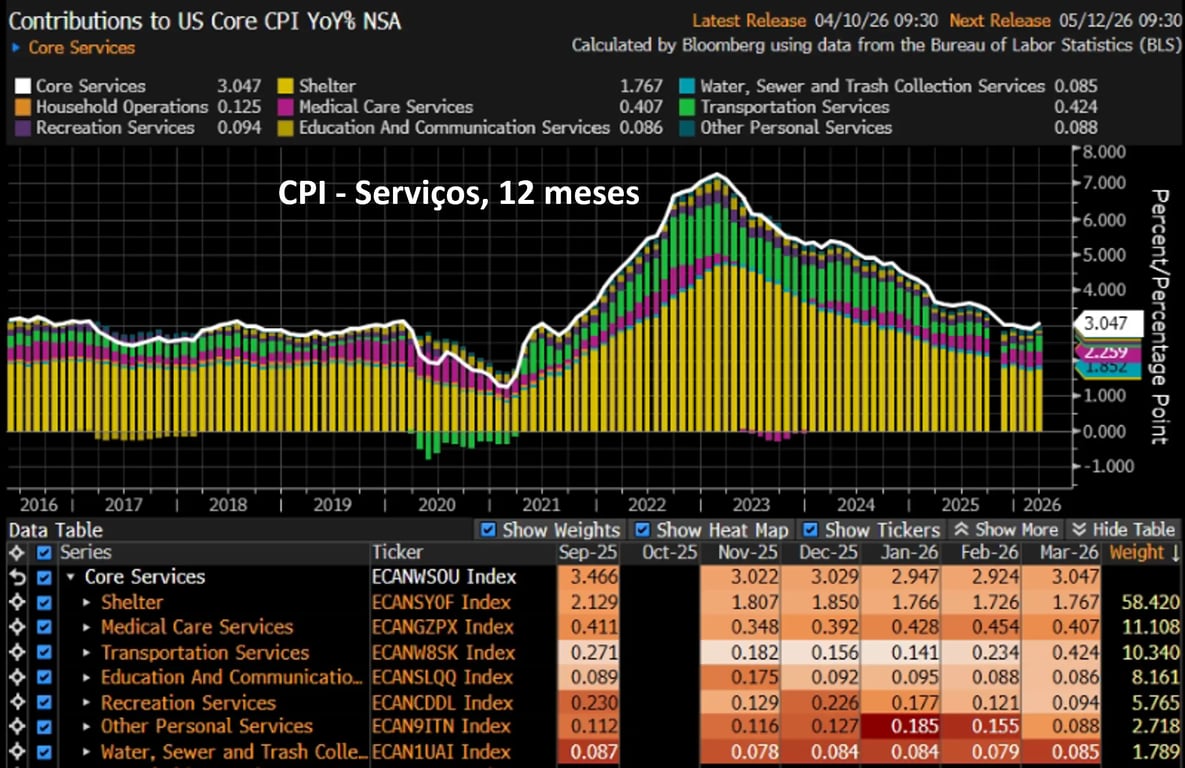Click the crosshair icon on the Other Personal Services row
The height and width of the screenshot is (768, 1185).
click(15, 727)
